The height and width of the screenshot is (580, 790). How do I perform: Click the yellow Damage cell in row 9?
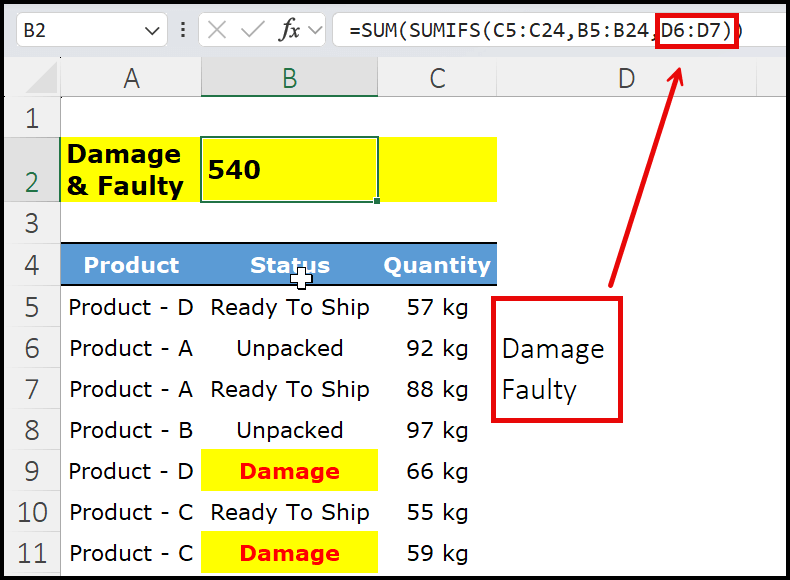pyautogui.click(x=289, y=471)
